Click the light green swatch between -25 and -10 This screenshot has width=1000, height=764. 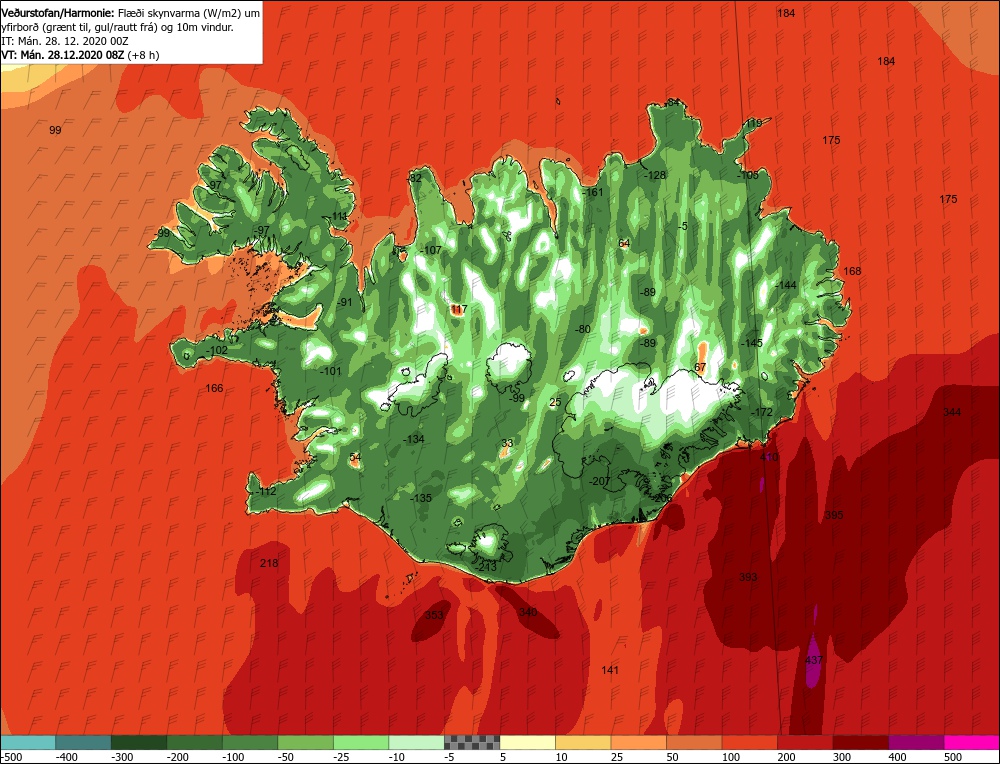pos(361,742)
